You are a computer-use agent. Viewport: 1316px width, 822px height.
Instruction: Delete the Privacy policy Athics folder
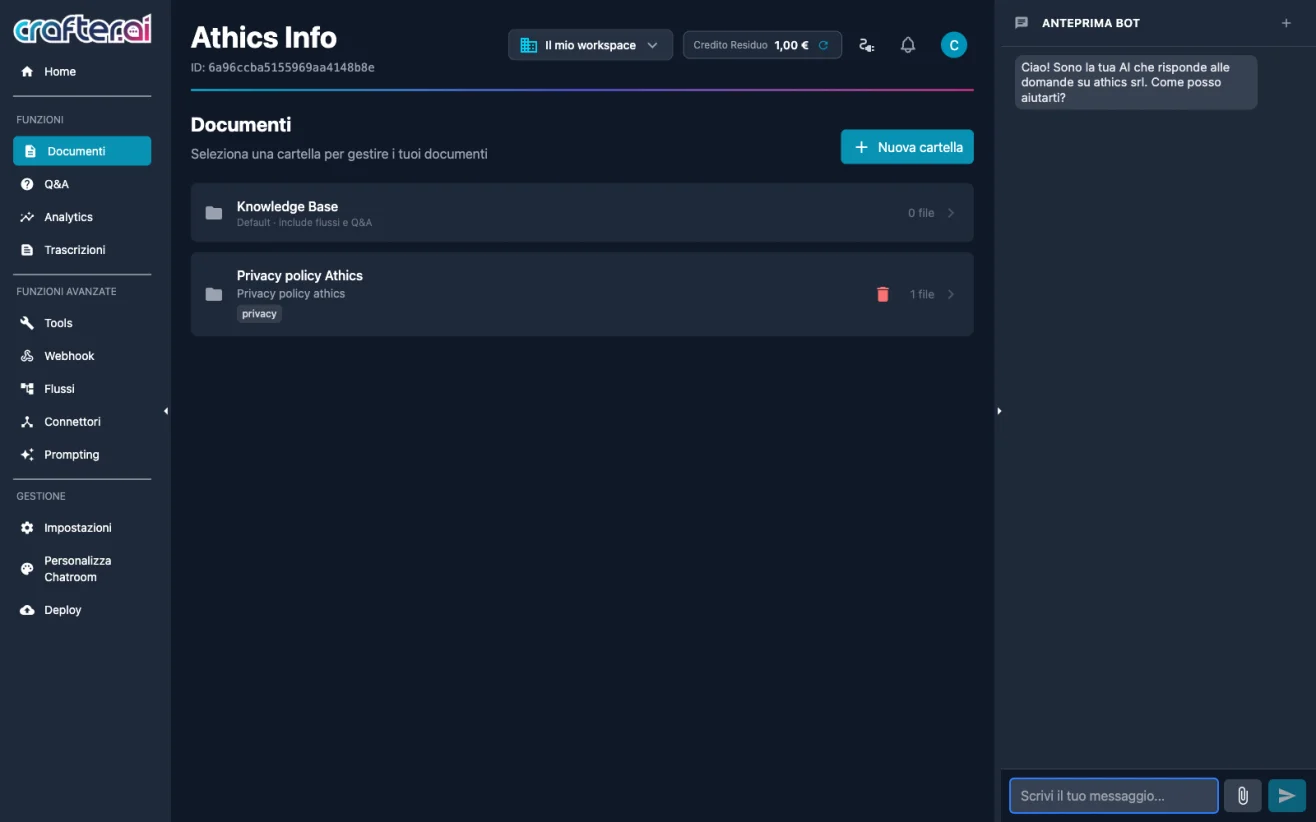(x=883, y=294)
